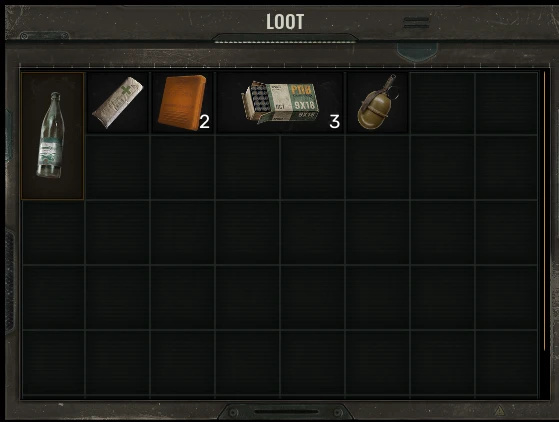559x422 pixels.
Task: Click the LOOT header title
Action: click(x=285, y=22)
